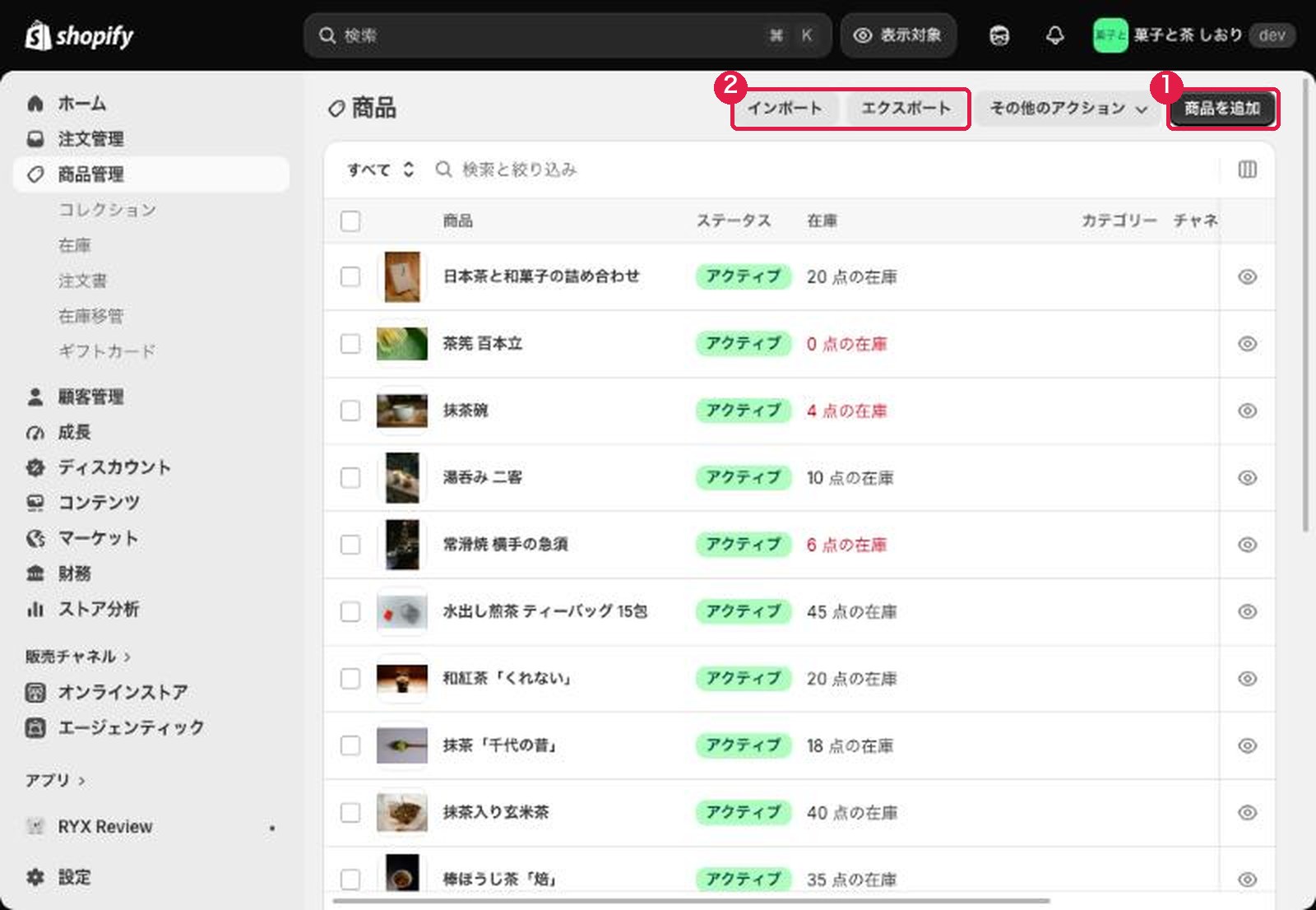The height and width of the screenshot is (910, 1316).
Task: Focus the top 検索 search field
Action: (568, 35)
